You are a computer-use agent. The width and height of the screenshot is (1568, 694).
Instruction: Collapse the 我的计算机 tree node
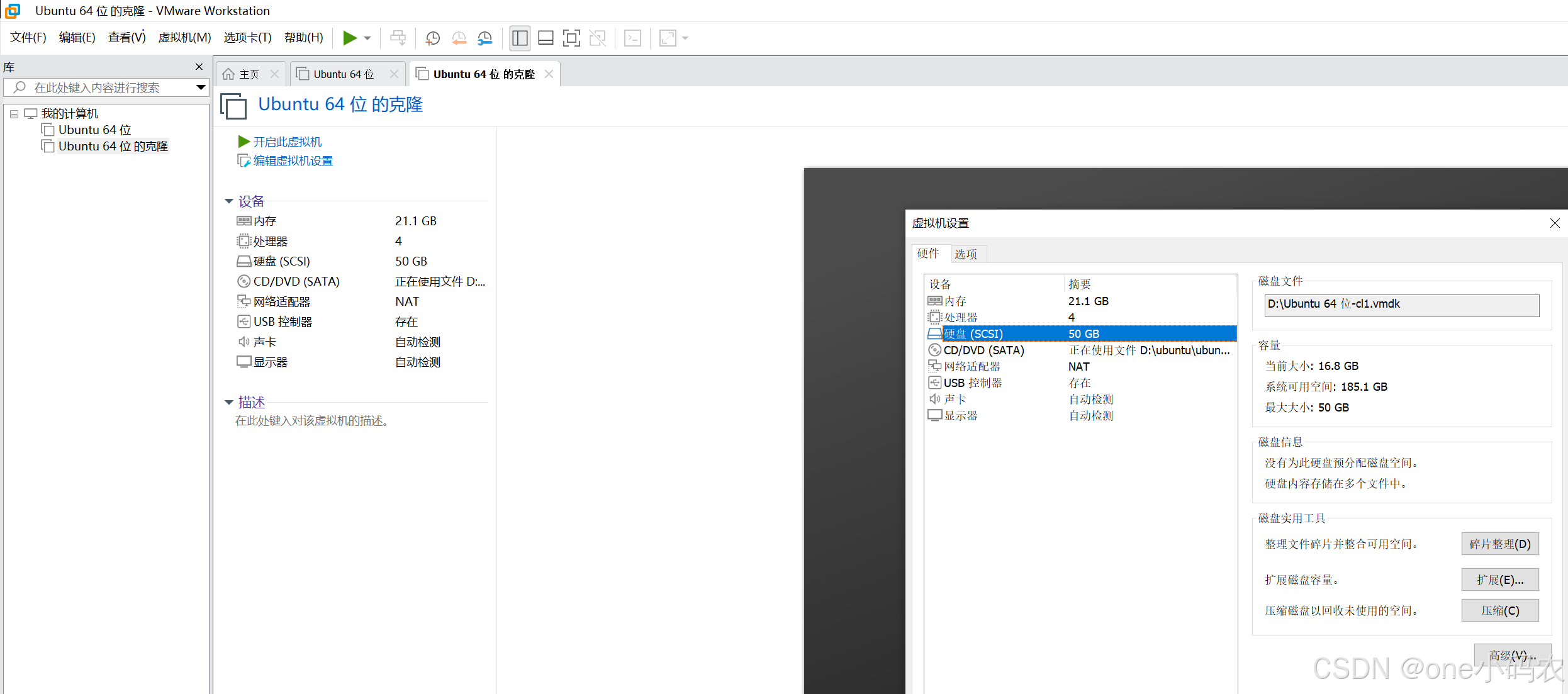pyautogui.click(x=14, y=114)
